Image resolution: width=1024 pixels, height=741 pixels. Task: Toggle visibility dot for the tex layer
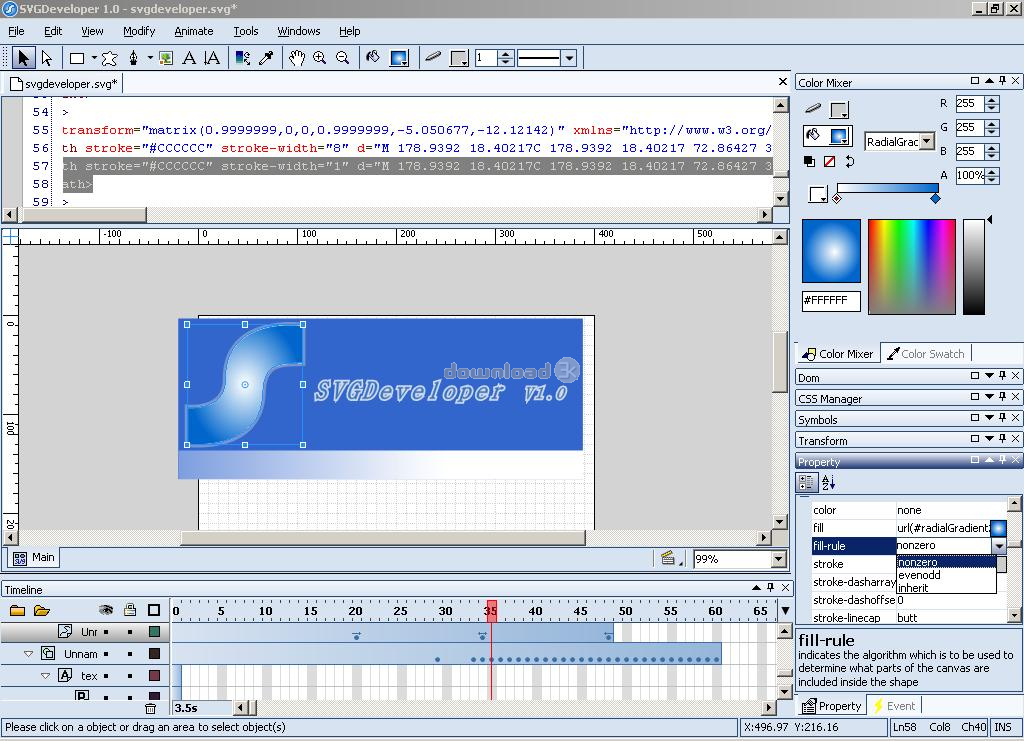coord(106,676)
